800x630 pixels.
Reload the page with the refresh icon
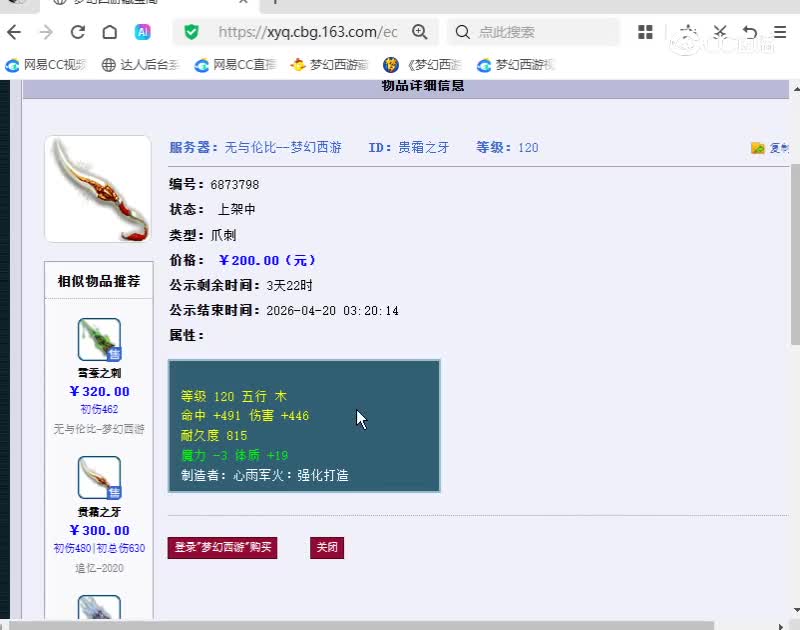pyautogui.click(x=78, y=32)
